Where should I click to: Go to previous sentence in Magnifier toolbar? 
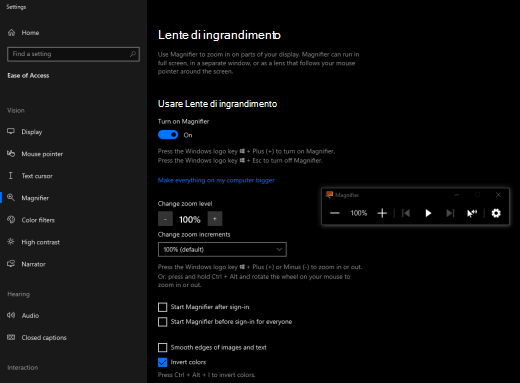pyautogui.click(x=406, y=213)
